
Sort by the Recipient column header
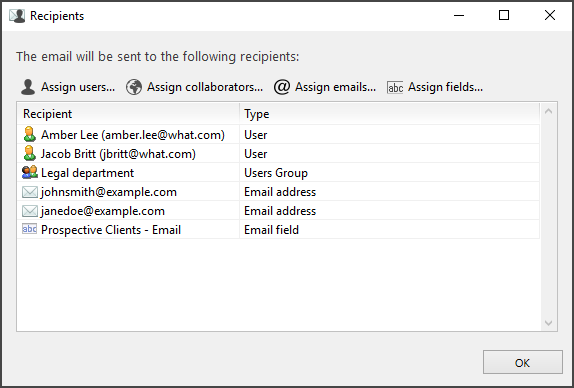coord(128,114)
